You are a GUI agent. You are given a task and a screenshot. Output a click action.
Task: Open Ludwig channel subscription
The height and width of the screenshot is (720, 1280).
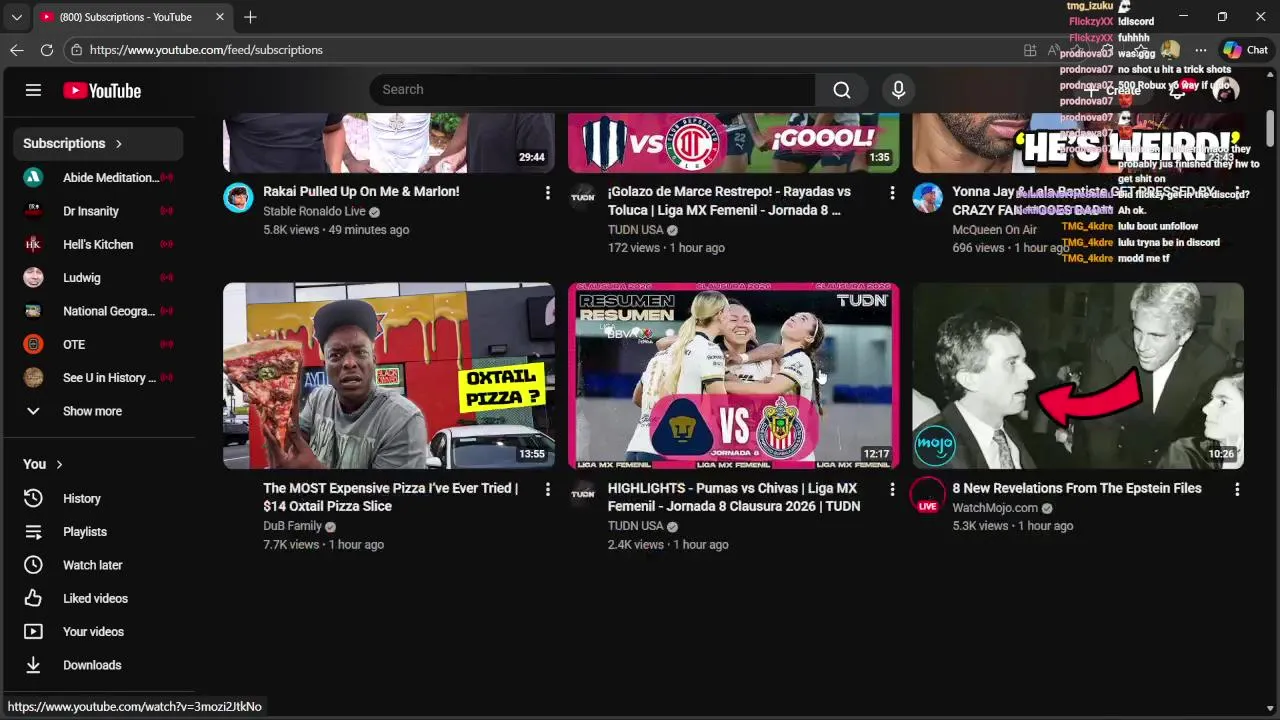97,277
